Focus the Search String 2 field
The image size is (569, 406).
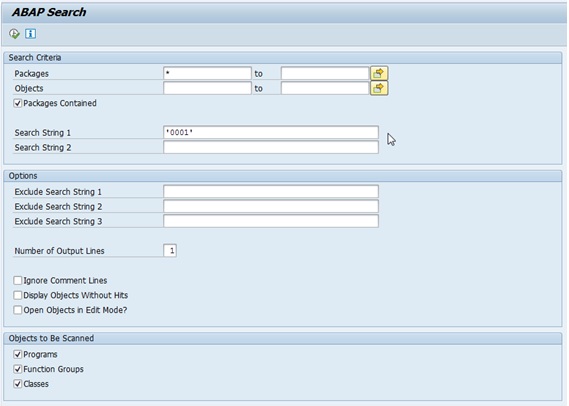[x=271, y=147]
